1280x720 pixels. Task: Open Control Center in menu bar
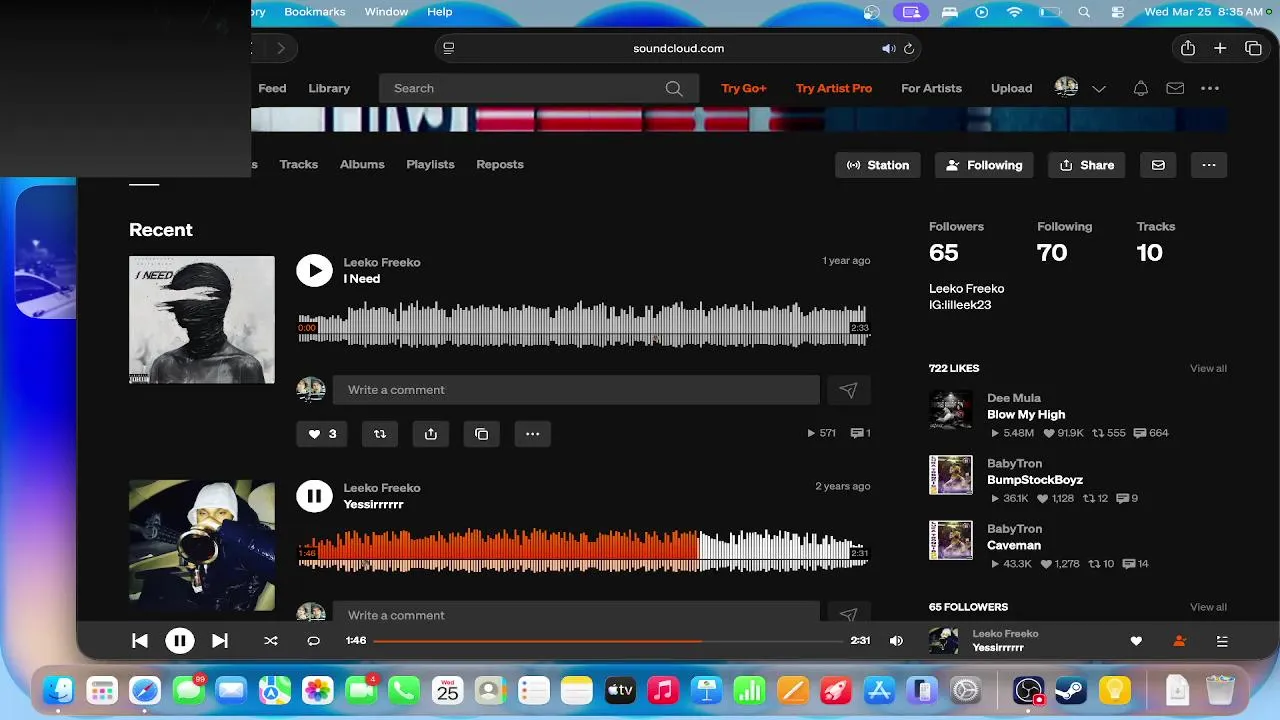point(1118,12)
